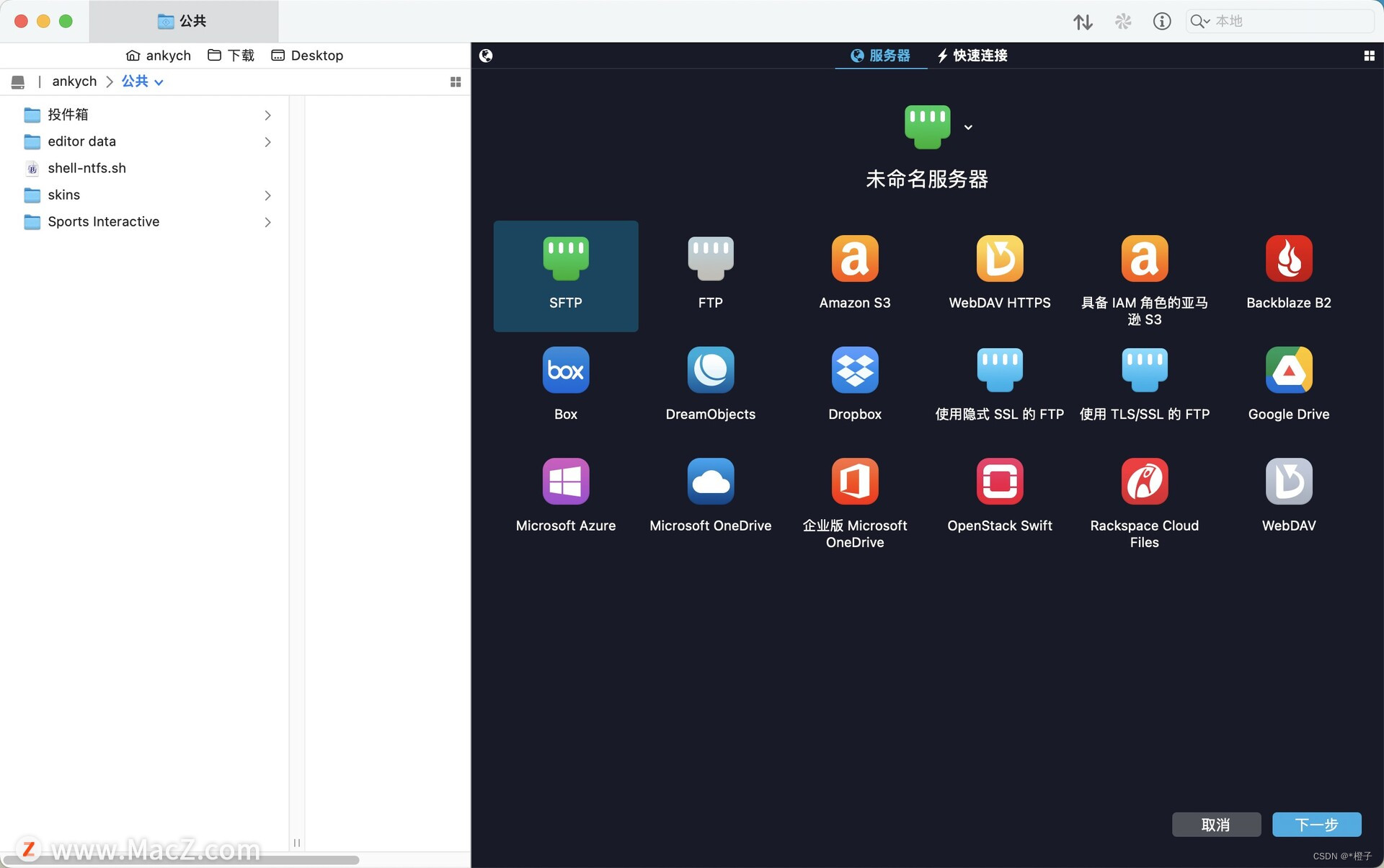Select the DreamObjects icon
The height and width of the screenshot is (868, 1384).
710,370
